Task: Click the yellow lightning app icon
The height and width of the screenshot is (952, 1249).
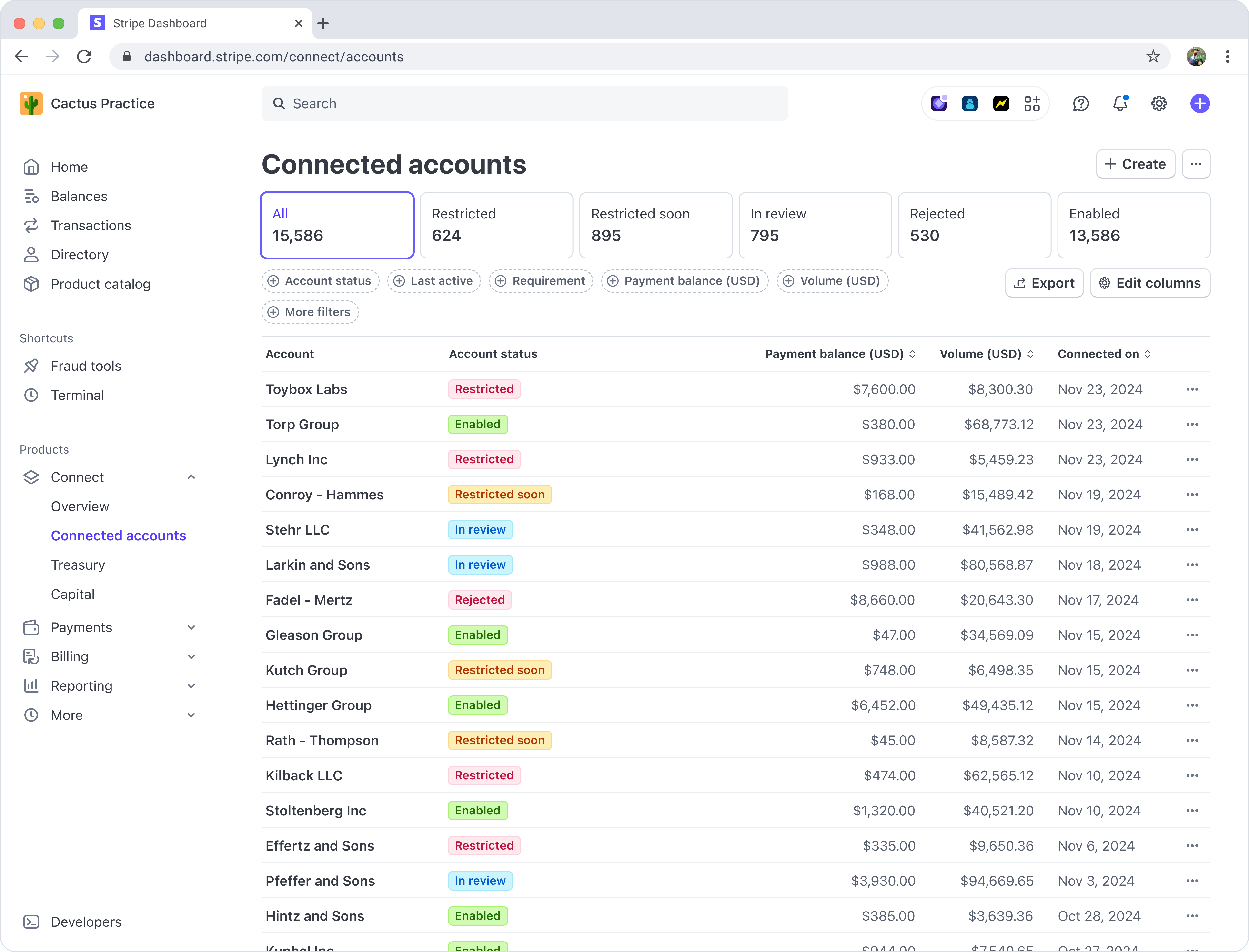Action: tap(1001, 104)
